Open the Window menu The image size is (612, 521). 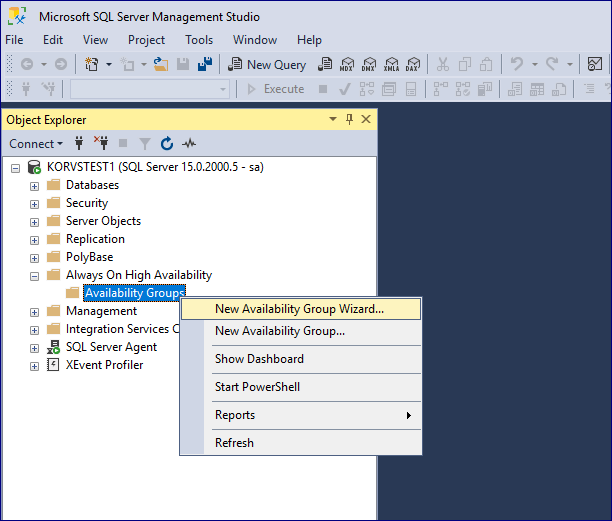tap(255, 40)
